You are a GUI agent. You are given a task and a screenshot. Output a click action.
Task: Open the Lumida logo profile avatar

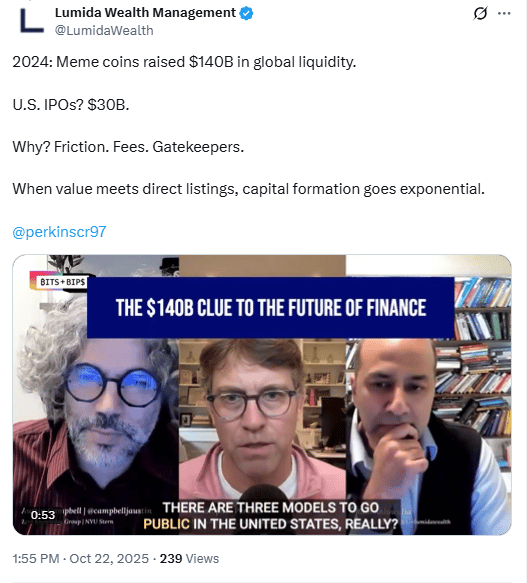(x=32, y=21)
